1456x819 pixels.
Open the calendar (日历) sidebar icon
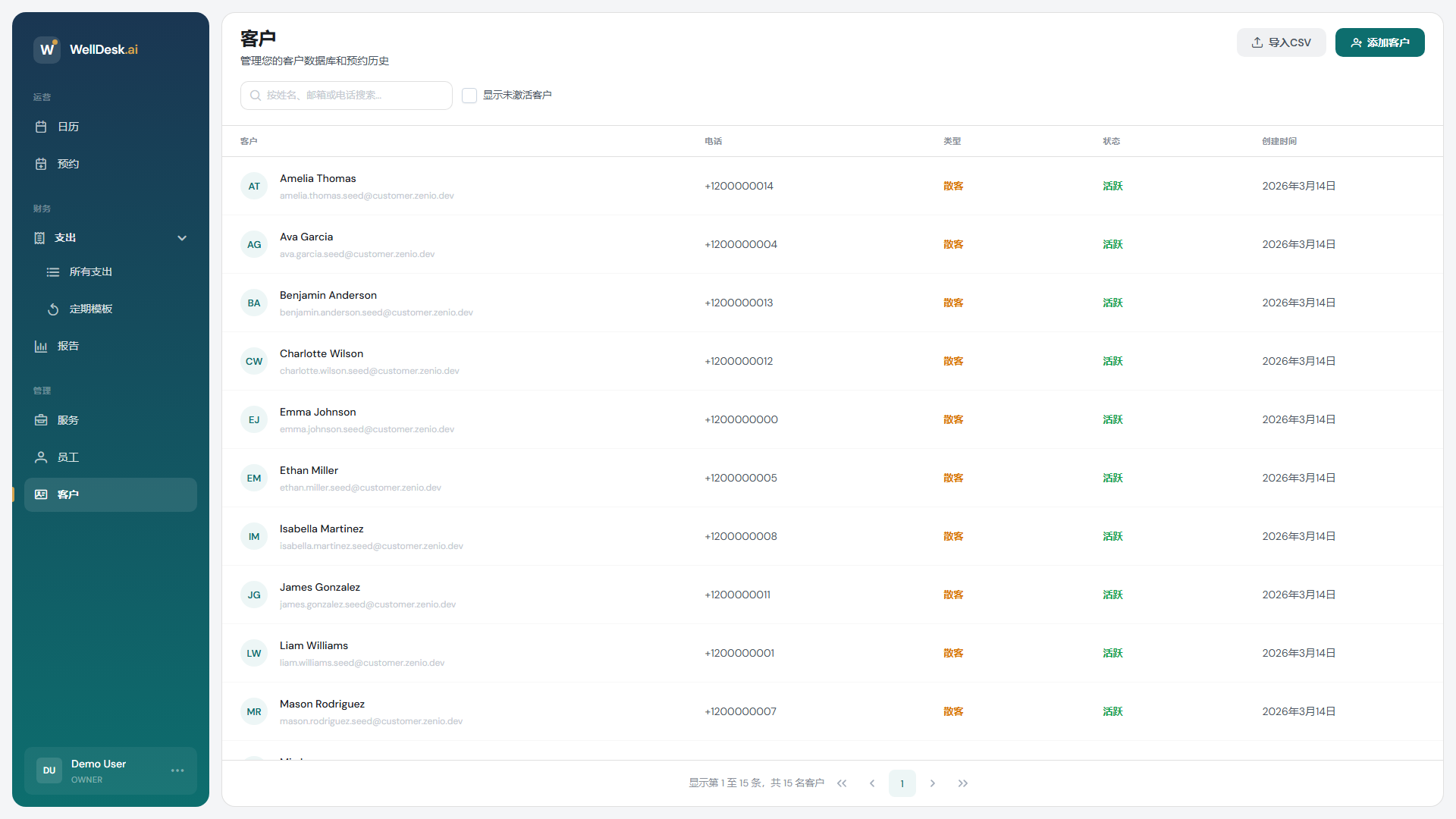click(x=41, y=127)
